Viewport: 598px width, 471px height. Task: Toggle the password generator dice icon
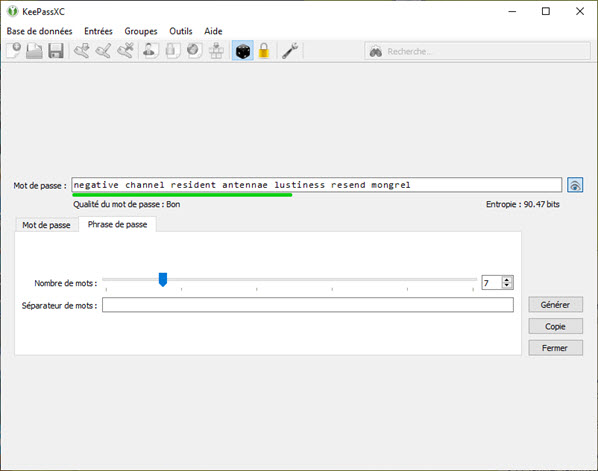[x=243, y=51]
